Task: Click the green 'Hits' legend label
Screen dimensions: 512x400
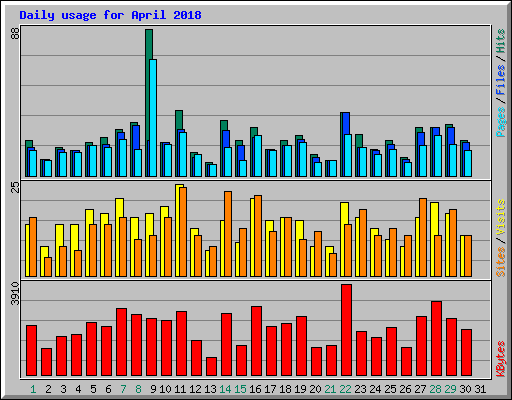Action: coord(501,41)
